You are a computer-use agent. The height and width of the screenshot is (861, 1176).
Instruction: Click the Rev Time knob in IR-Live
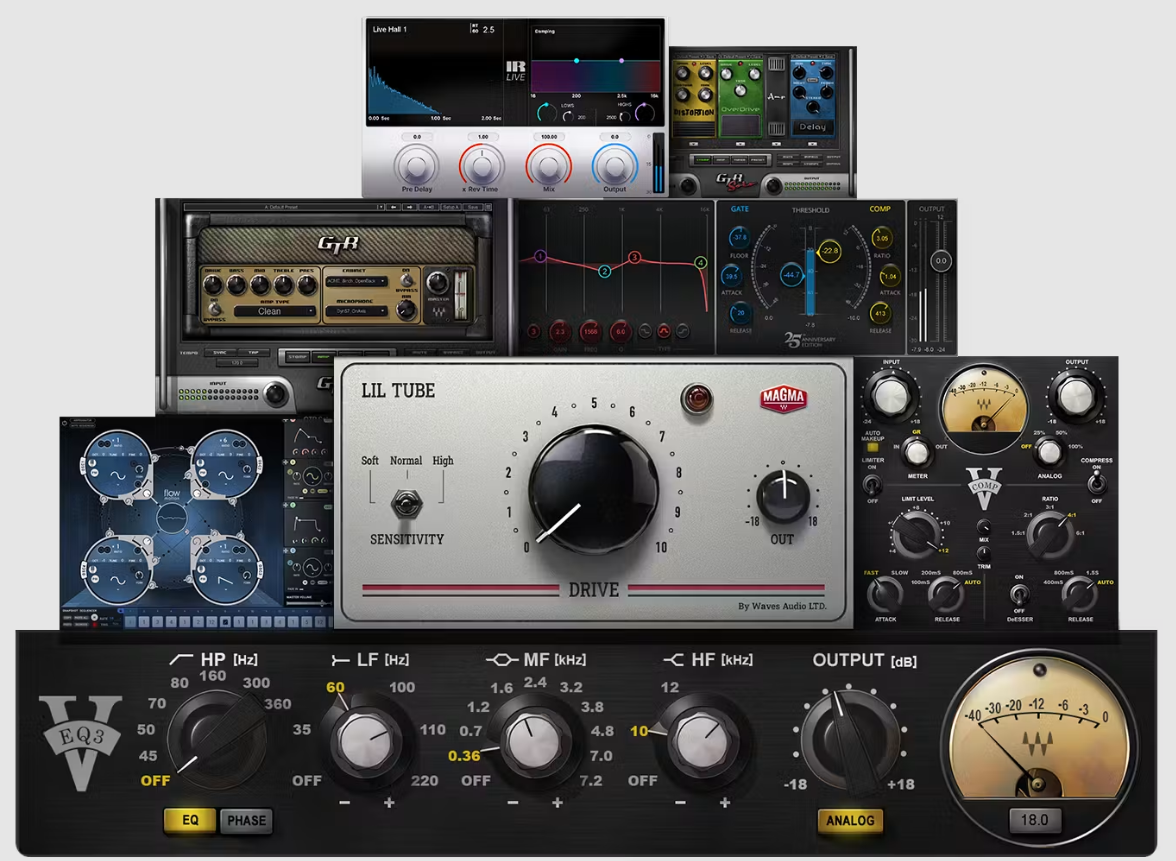pos(482,164)
